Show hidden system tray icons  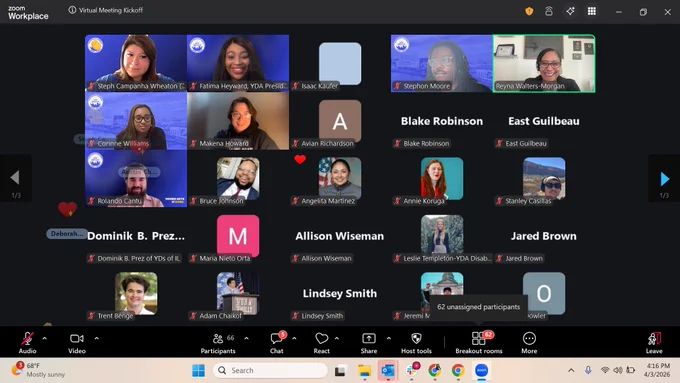tap(571, 370)
